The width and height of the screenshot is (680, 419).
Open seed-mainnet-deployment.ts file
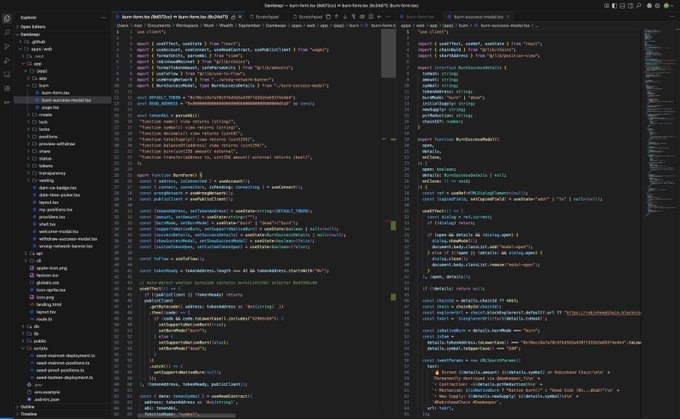(65, 356)
